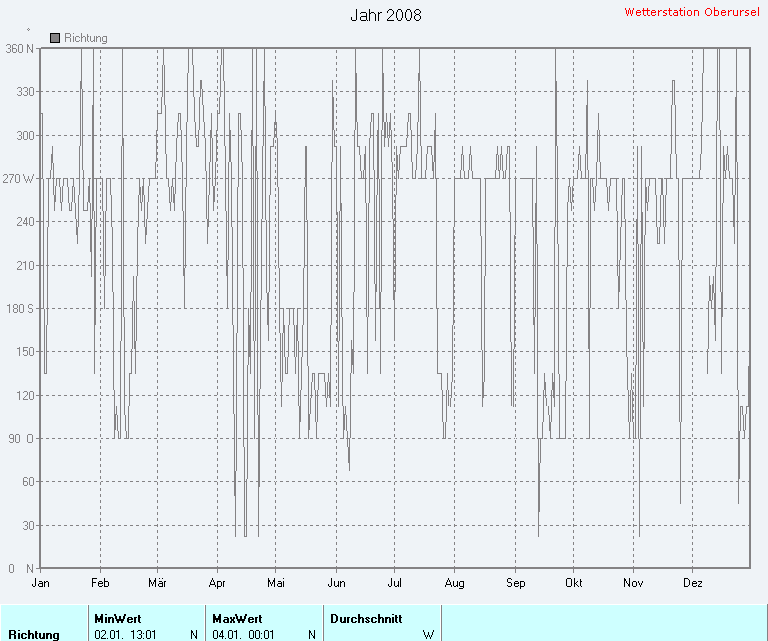Click the '180 S' y-axis label
The height and width of the screenshot is (641, 768).
pyautogui.click(x=20, y=309)
